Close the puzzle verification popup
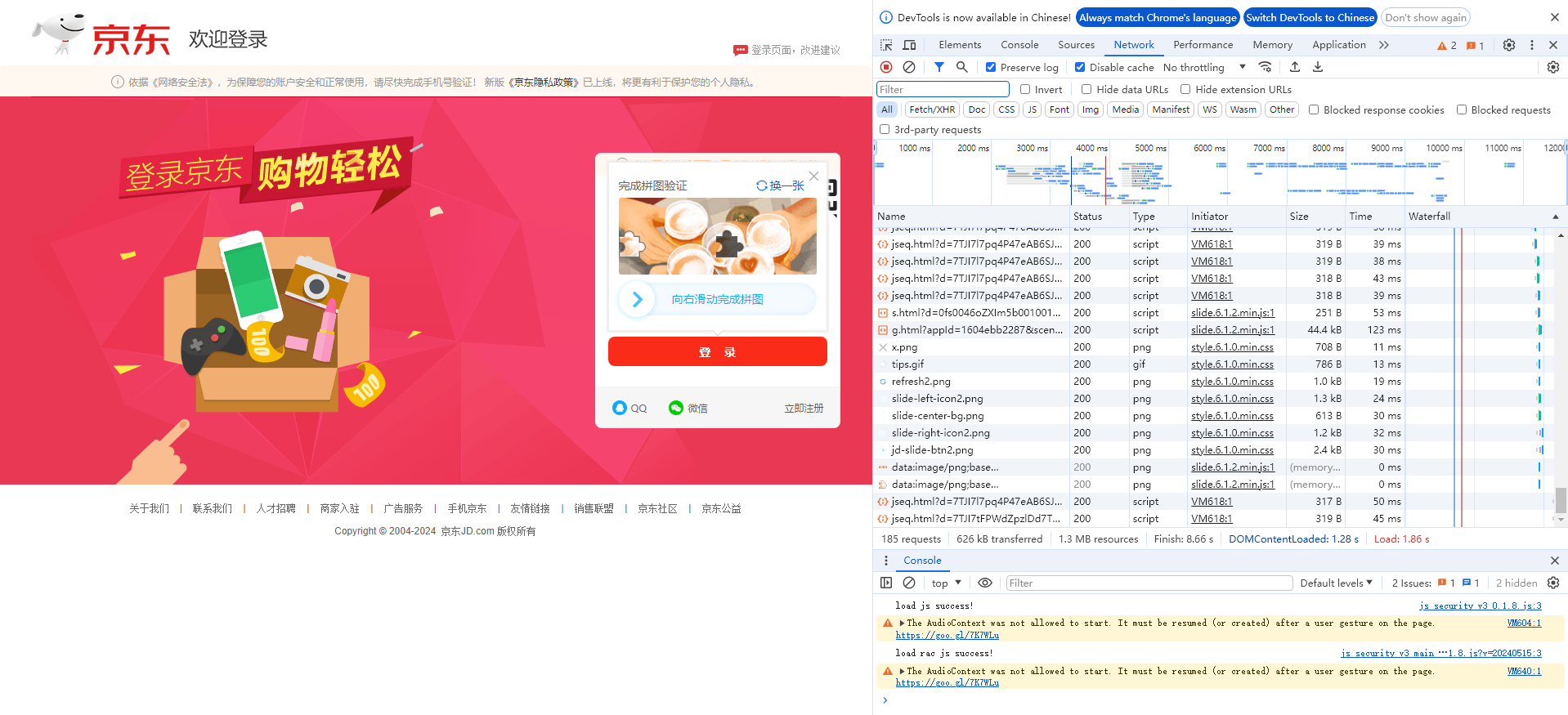The image size is (1568, 715). tap(813, 176)
